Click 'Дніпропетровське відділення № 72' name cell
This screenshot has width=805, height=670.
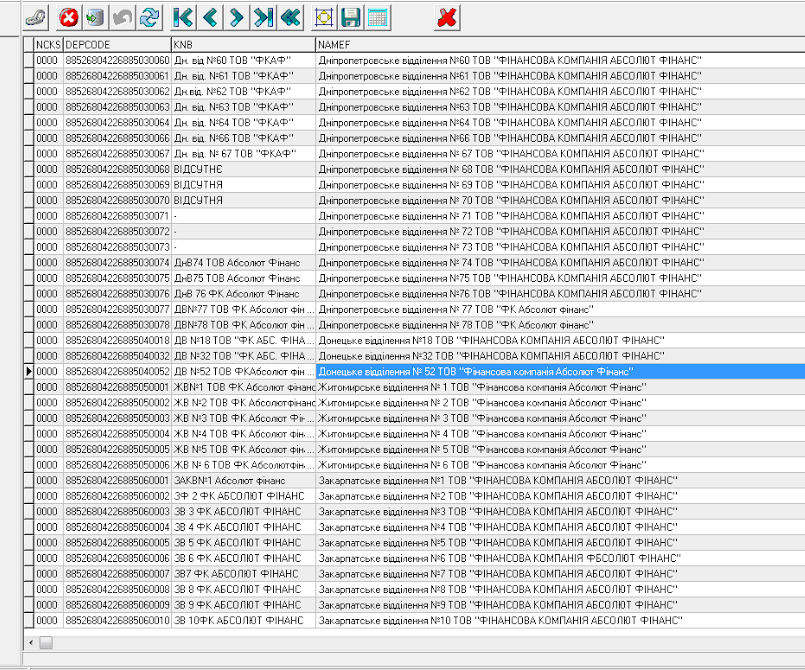click(560, 232)
